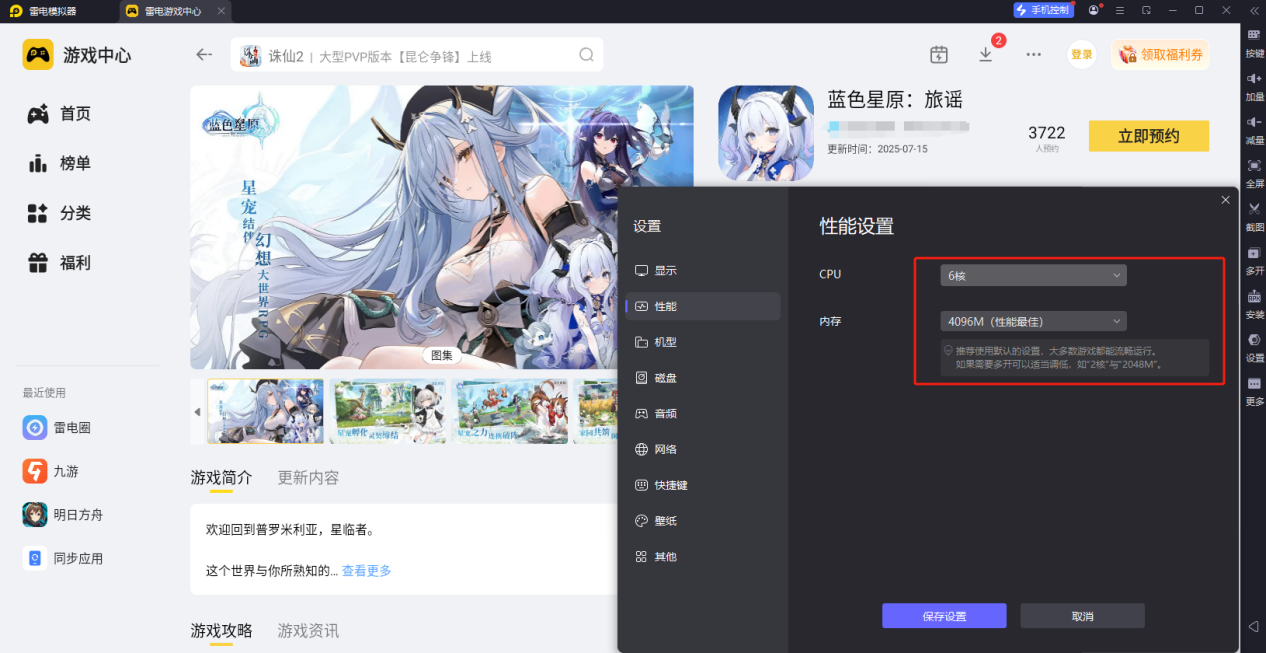Click the three-dots more icon in the header
The image size is (1266, 653).
pyautogui.click(x=1034, y=54)
